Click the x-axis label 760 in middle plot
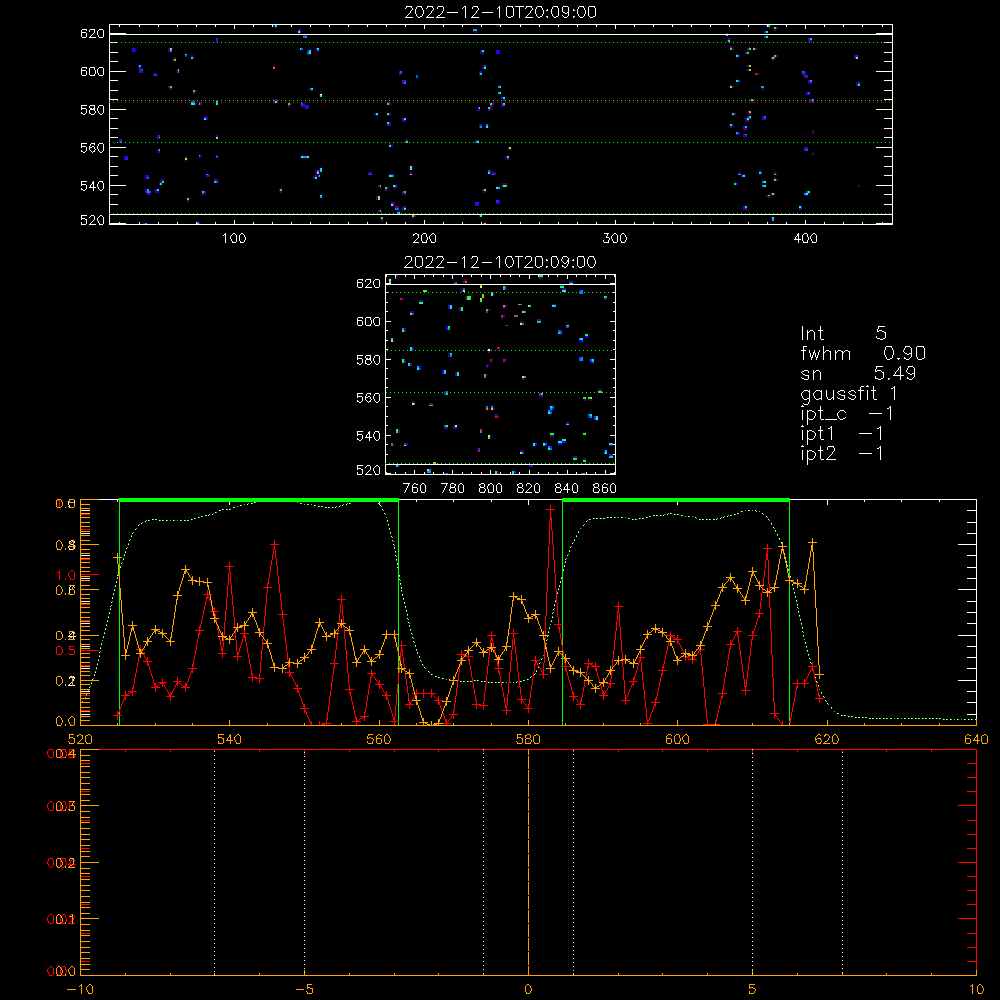The image size is (1000, 1000). 415,489
